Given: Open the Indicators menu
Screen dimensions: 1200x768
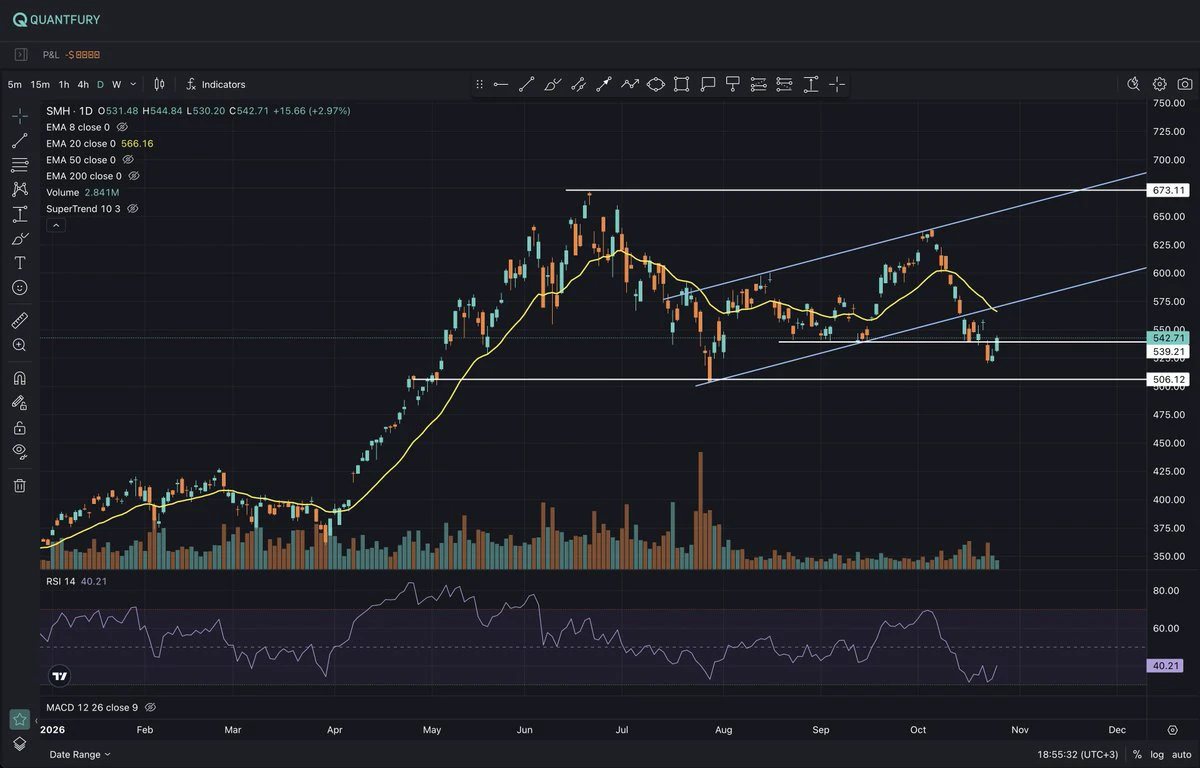Looking at the screenshot, I should (x=215, y=85).
